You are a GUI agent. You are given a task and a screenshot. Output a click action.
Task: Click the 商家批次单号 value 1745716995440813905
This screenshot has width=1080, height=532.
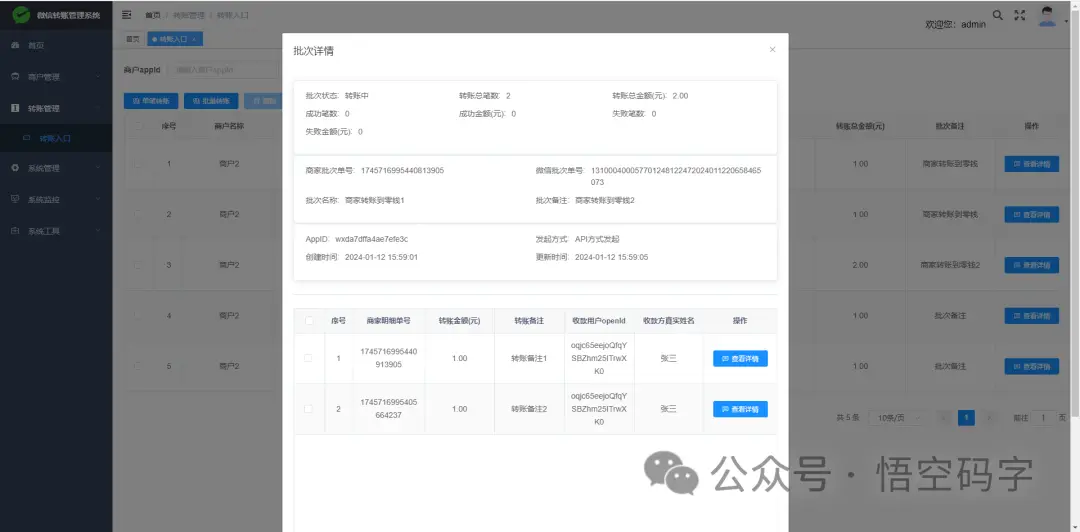pyautogui.click(x=402, y=170)
